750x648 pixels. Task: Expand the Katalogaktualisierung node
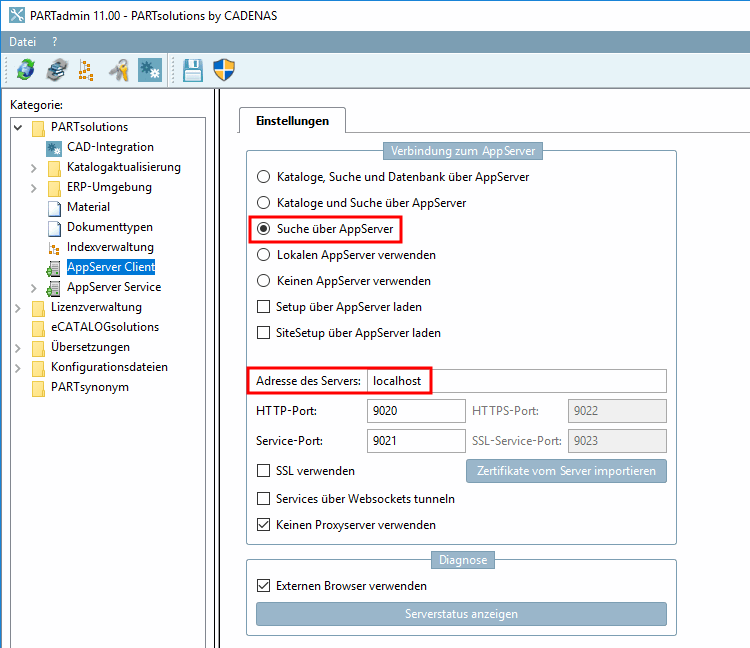[33, 168]
